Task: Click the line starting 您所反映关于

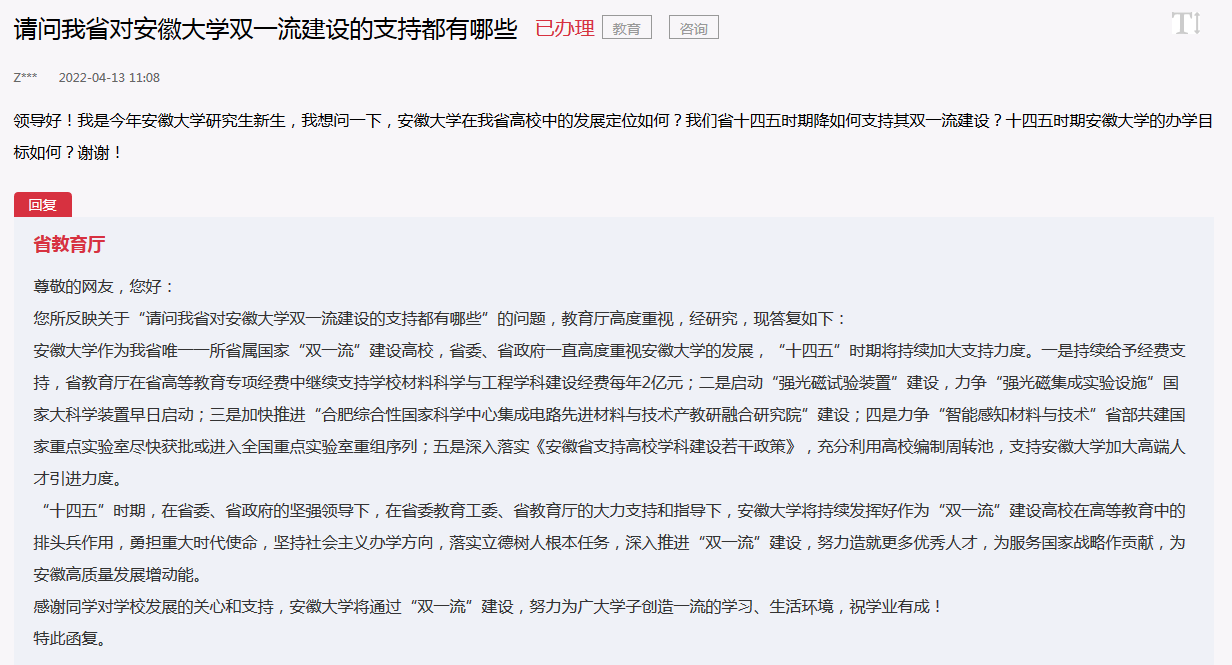Action: coord(440,319)
